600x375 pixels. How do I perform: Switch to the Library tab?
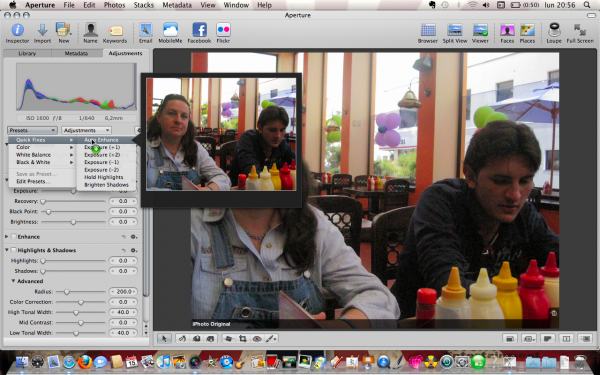pyautogui.click(x=27, y=54)
